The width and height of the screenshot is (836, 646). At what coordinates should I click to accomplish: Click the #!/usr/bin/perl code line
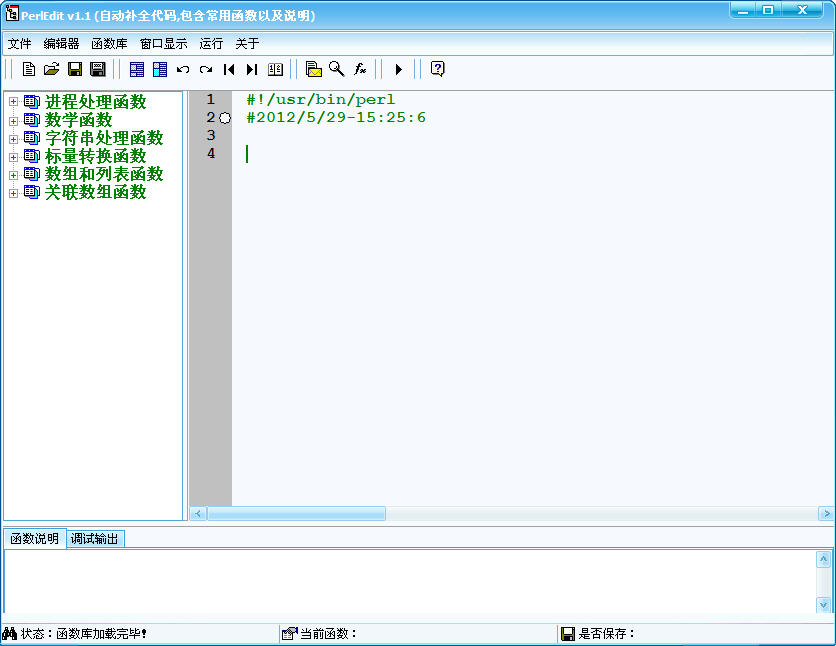pos(320,100)
